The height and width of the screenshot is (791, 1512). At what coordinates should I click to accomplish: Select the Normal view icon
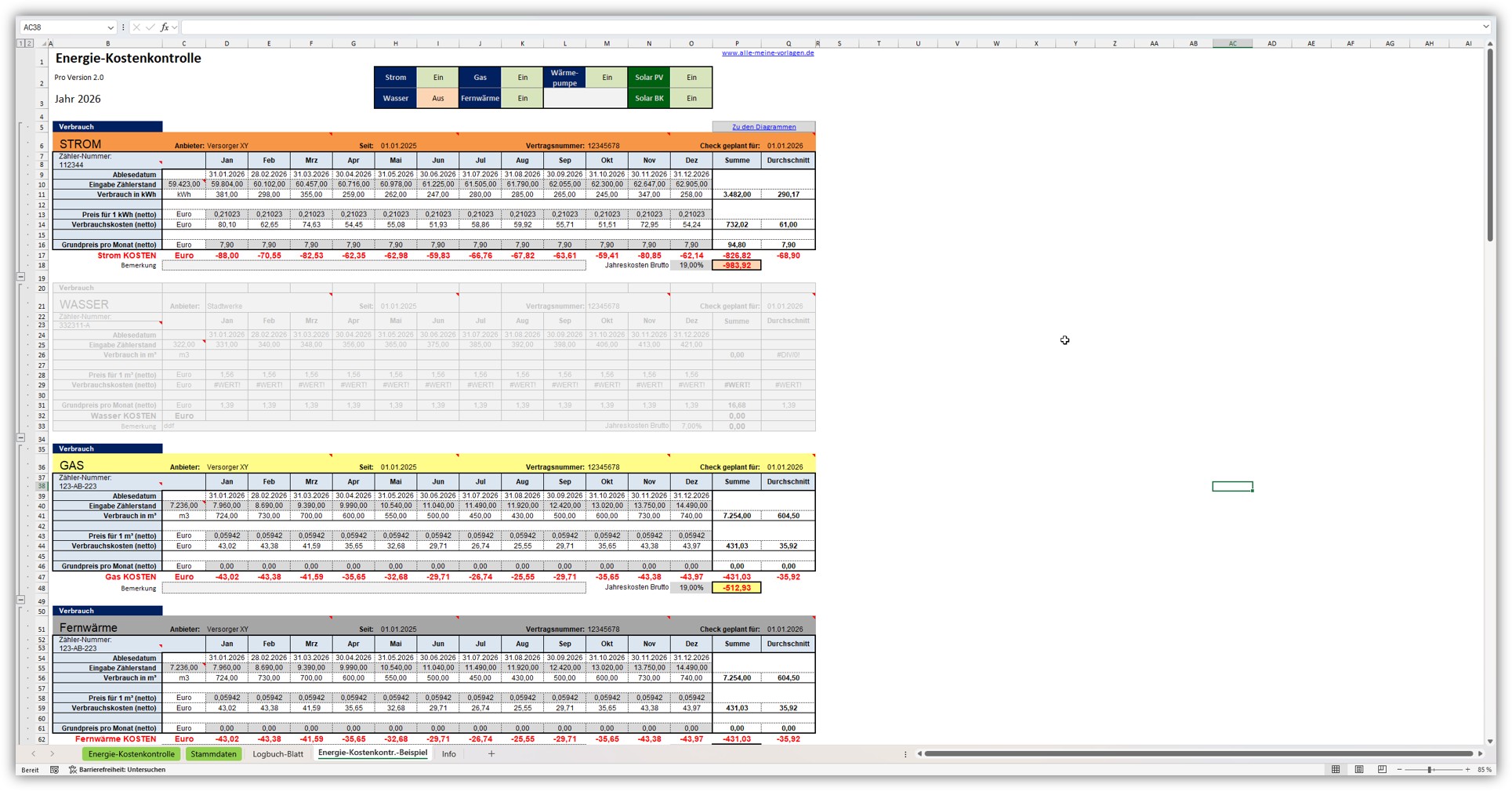coord(1336,770)
